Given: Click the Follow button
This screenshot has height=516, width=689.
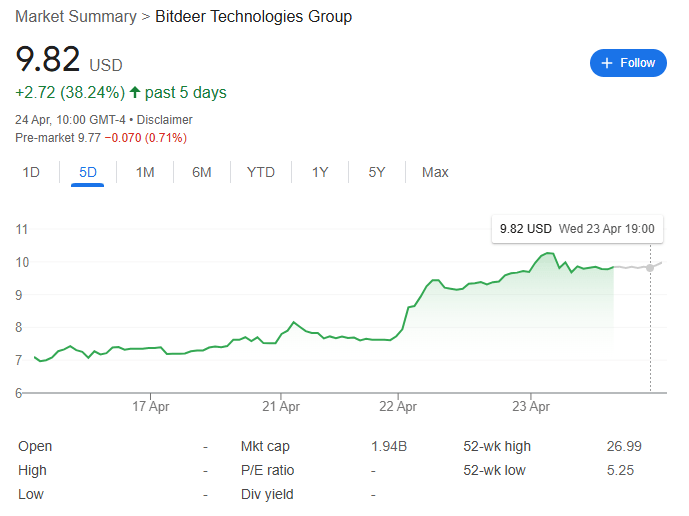Looking at the screenshot, I should pyautogui.click(x=628, y=63).
